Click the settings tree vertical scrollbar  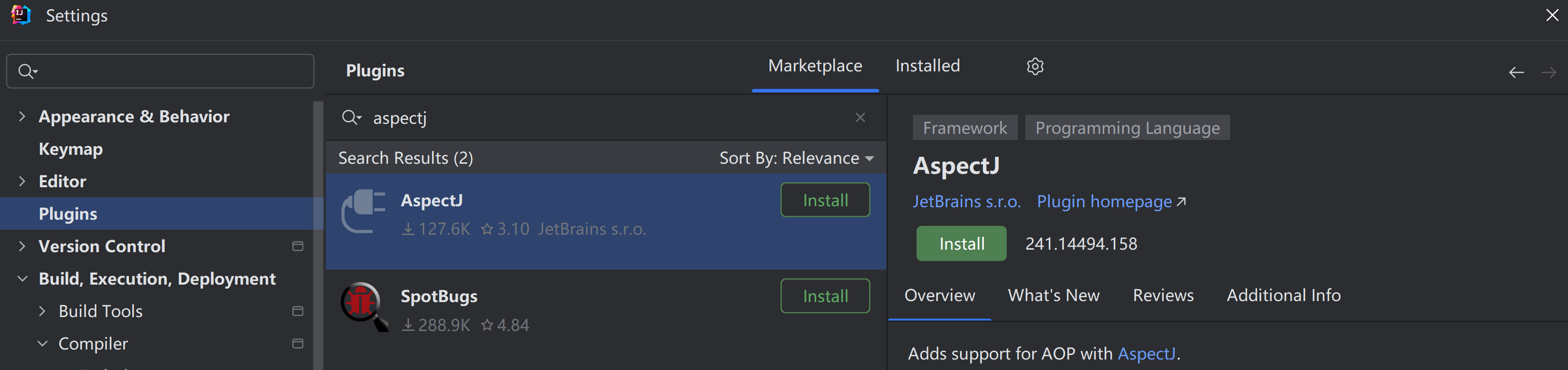point(318,235)
